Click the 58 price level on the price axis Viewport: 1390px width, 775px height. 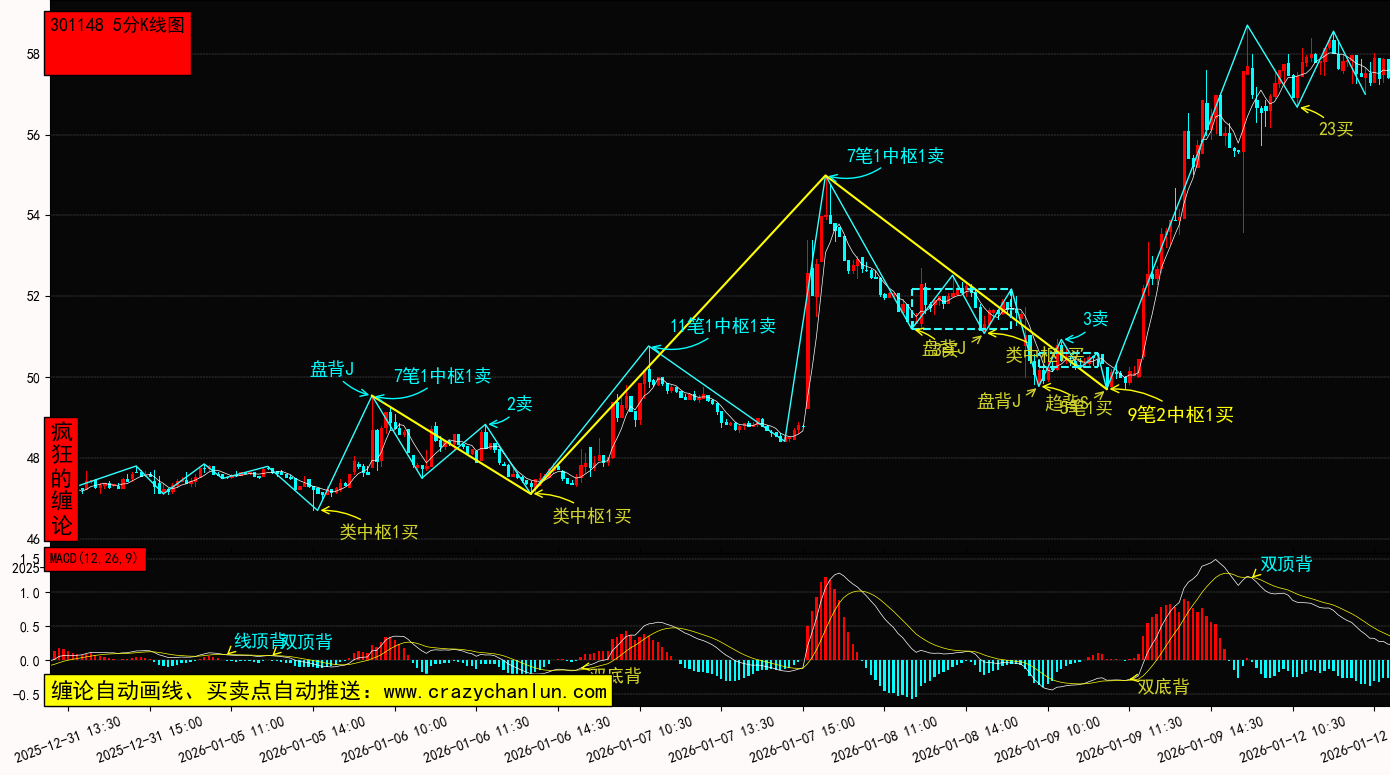tap(30, 54)
